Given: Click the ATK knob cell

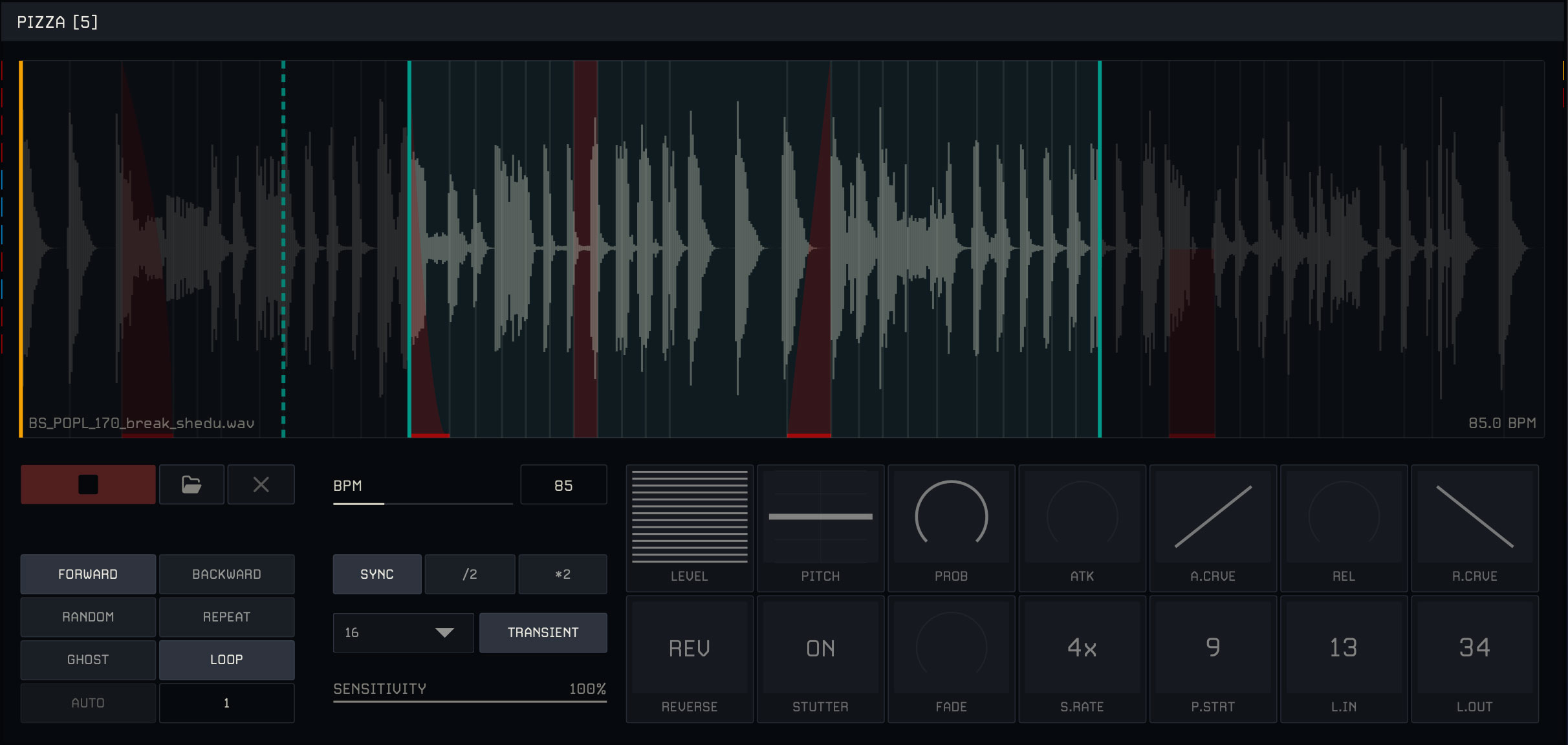Looking at the screenshot, I should pos(1082,517).
